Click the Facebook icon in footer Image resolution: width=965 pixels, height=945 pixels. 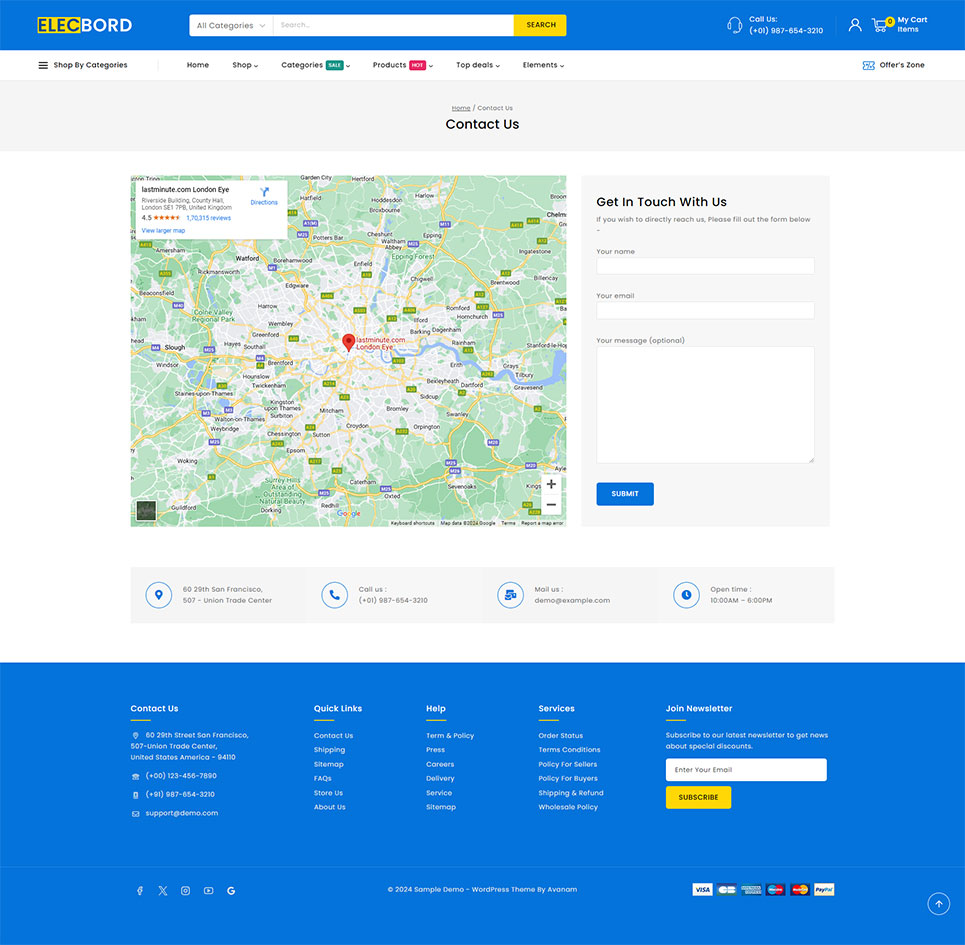[x=140, y=890]
